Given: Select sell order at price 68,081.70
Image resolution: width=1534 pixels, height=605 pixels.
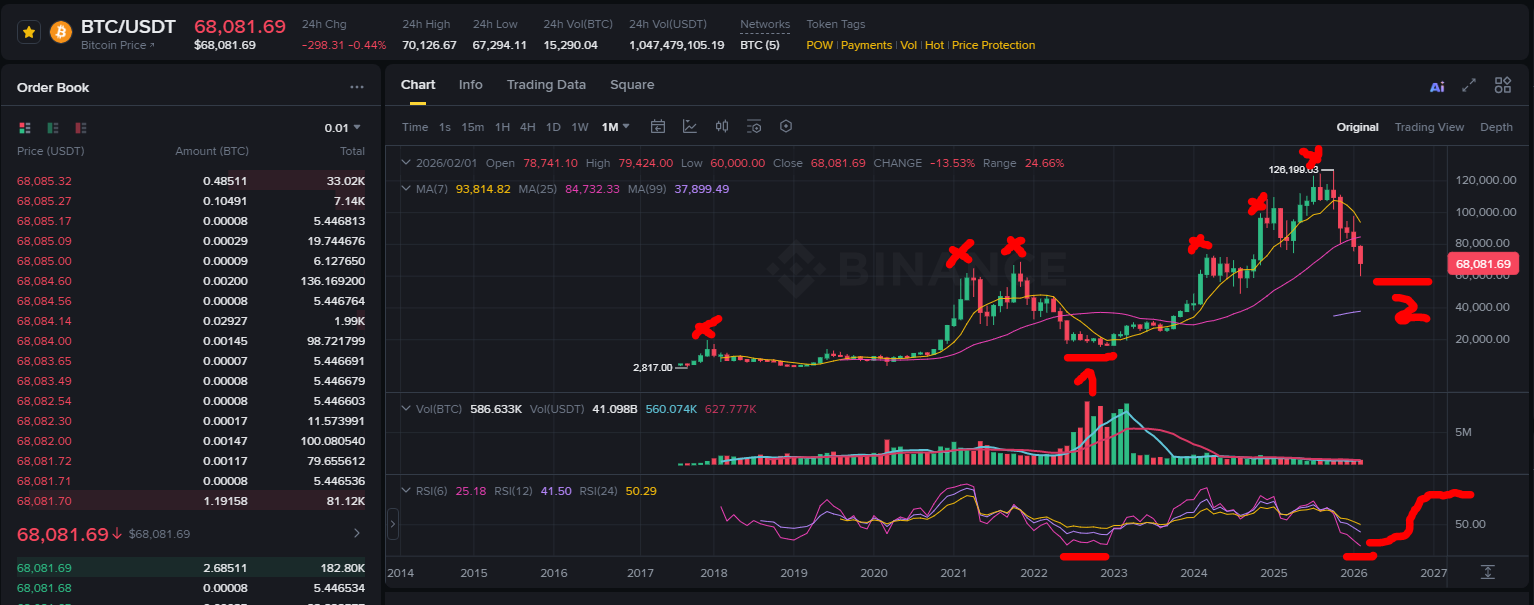Looking at the screenshot, I should pyautogui.click(x=191, y=501).
